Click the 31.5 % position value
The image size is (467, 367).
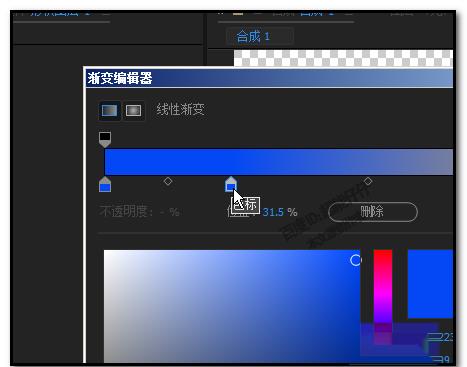point(280,212)
